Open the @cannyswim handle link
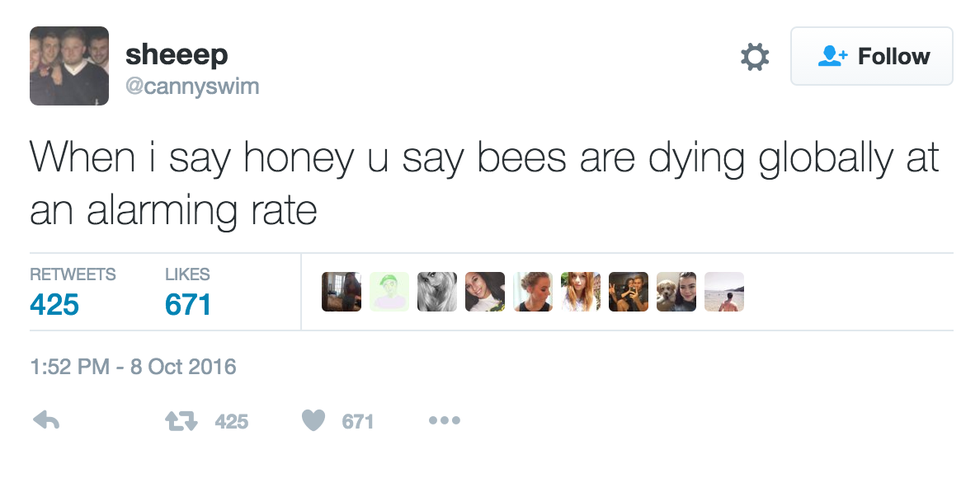 [192, 86]
